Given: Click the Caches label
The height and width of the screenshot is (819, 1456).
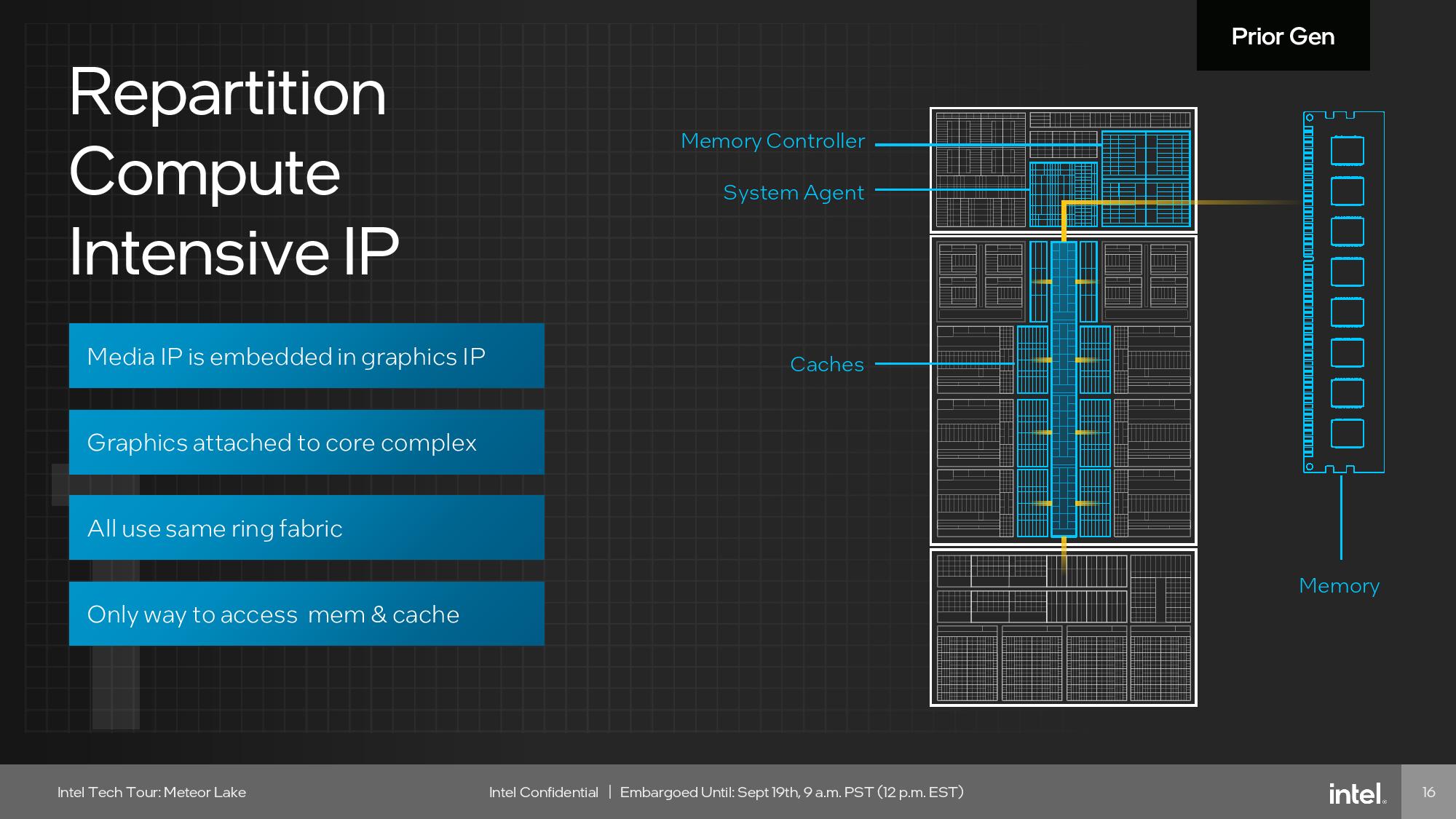Looking at the screenshot, I should pyautogui.click(x=827, y=365).
